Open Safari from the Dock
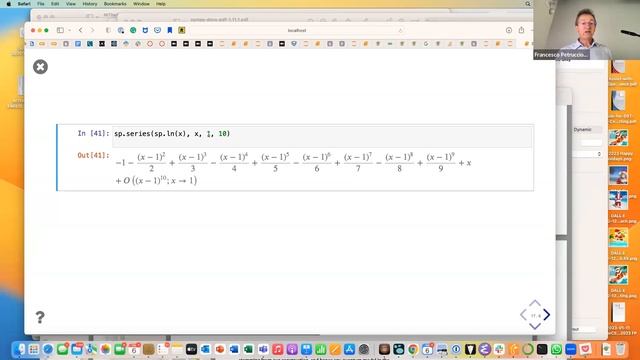The width and height of the screenshot is (640, 360). (x=48, y=349)
